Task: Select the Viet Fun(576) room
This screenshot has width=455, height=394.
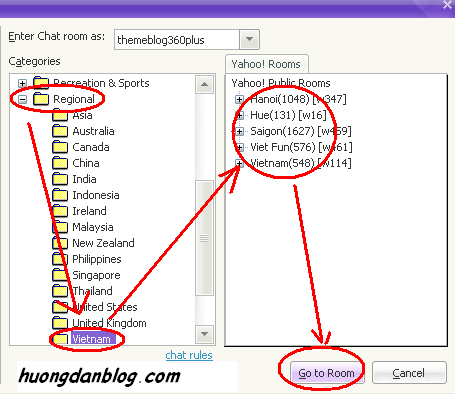Action: 301,147
